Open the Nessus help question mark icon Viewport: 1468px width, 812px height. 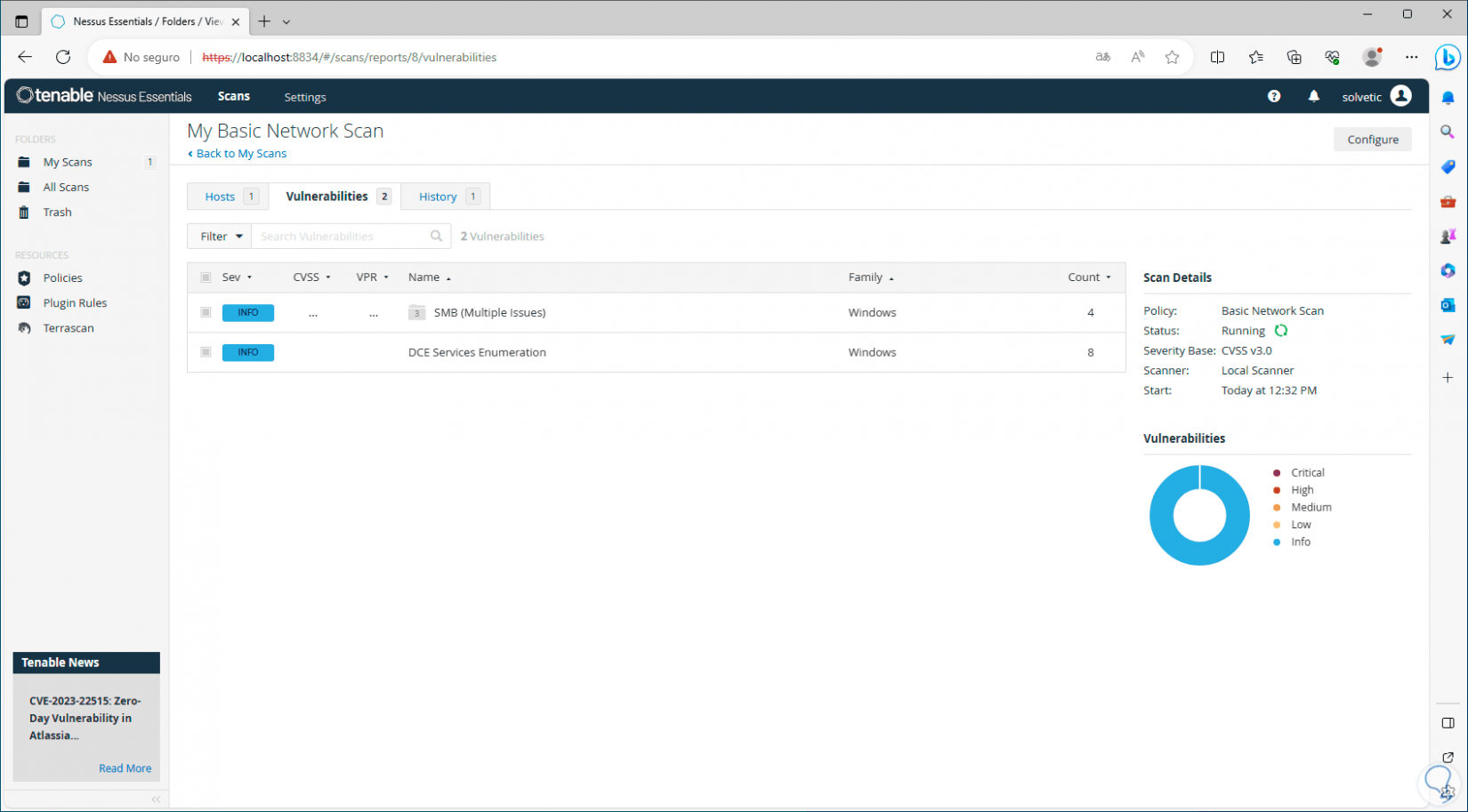pos(1274,96)
